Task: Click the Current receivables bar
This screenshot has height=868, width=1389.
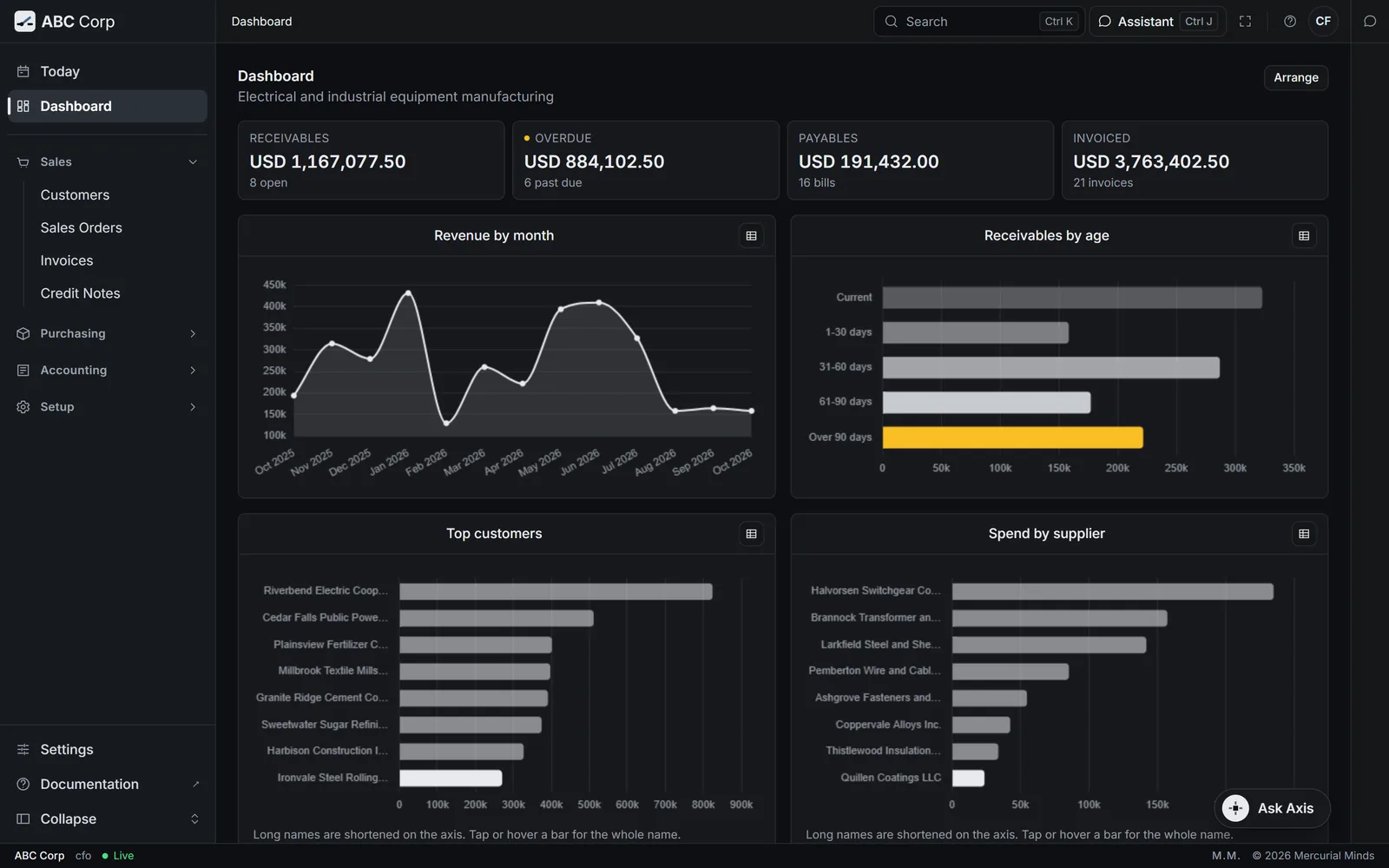Action: tap(1072, 298)
